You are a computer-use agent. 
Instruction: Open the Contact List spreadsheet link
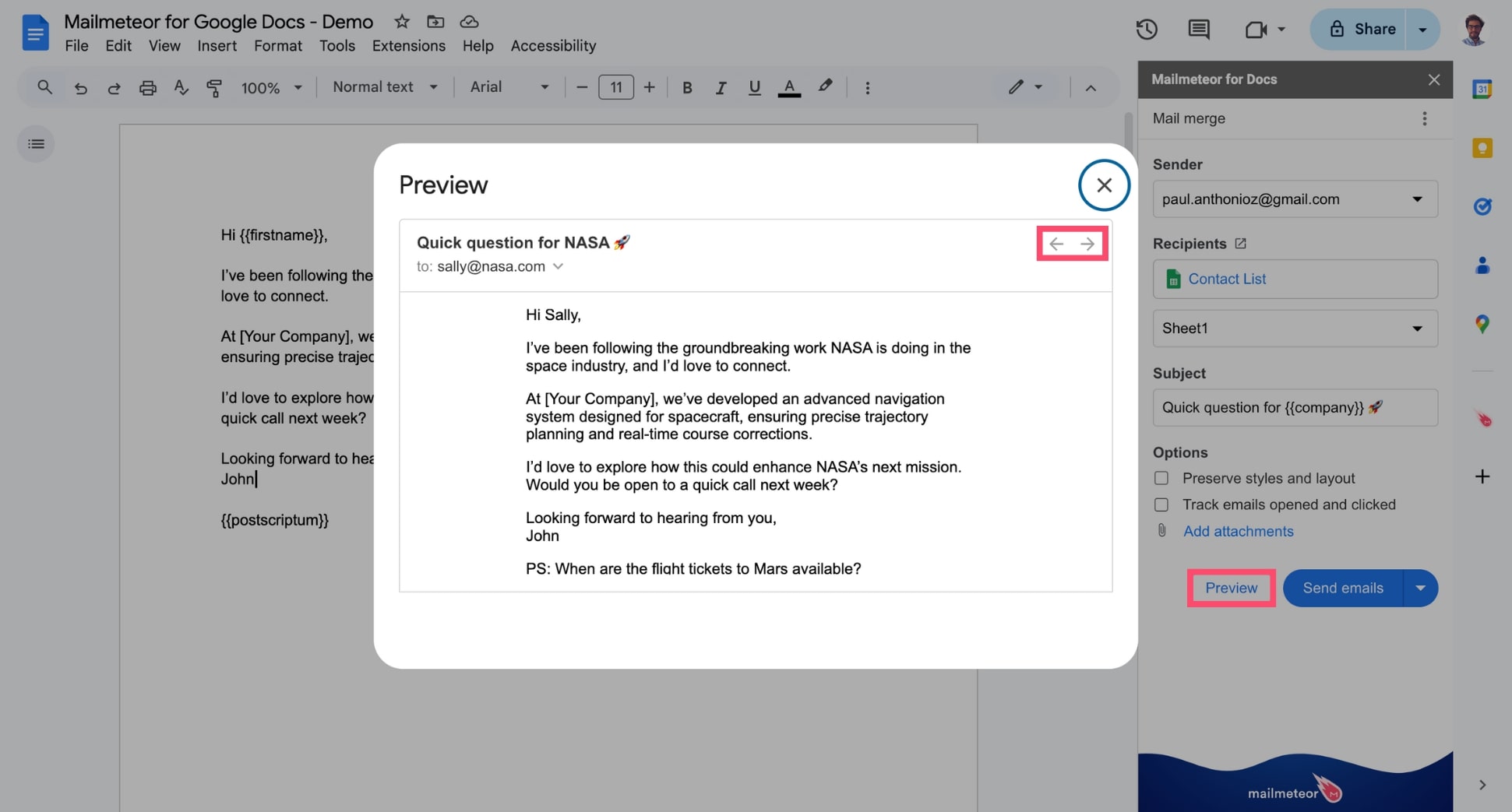pos(1227,279)
